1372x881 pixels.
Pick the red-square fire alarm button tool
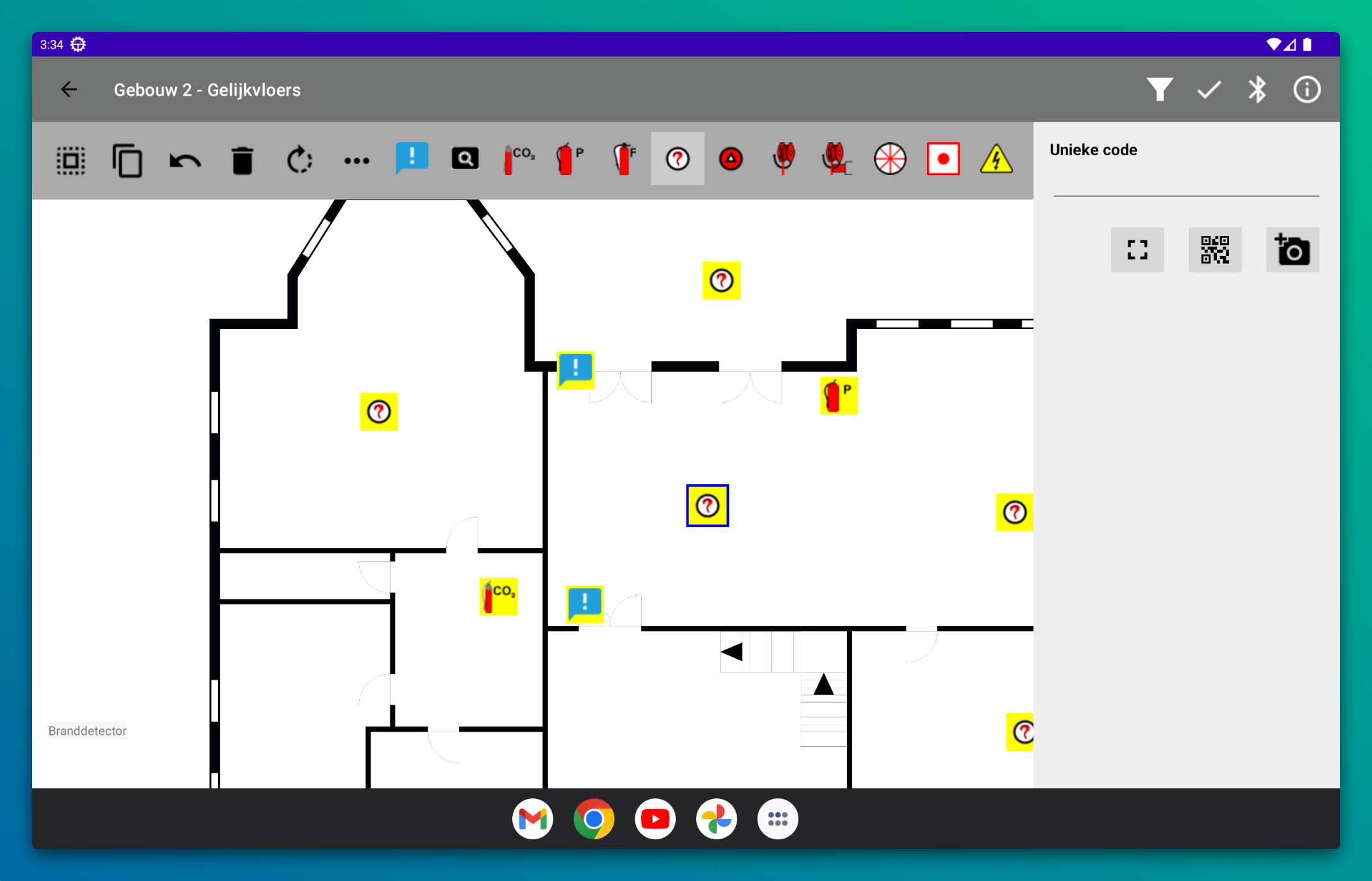[x=942, y=159]
